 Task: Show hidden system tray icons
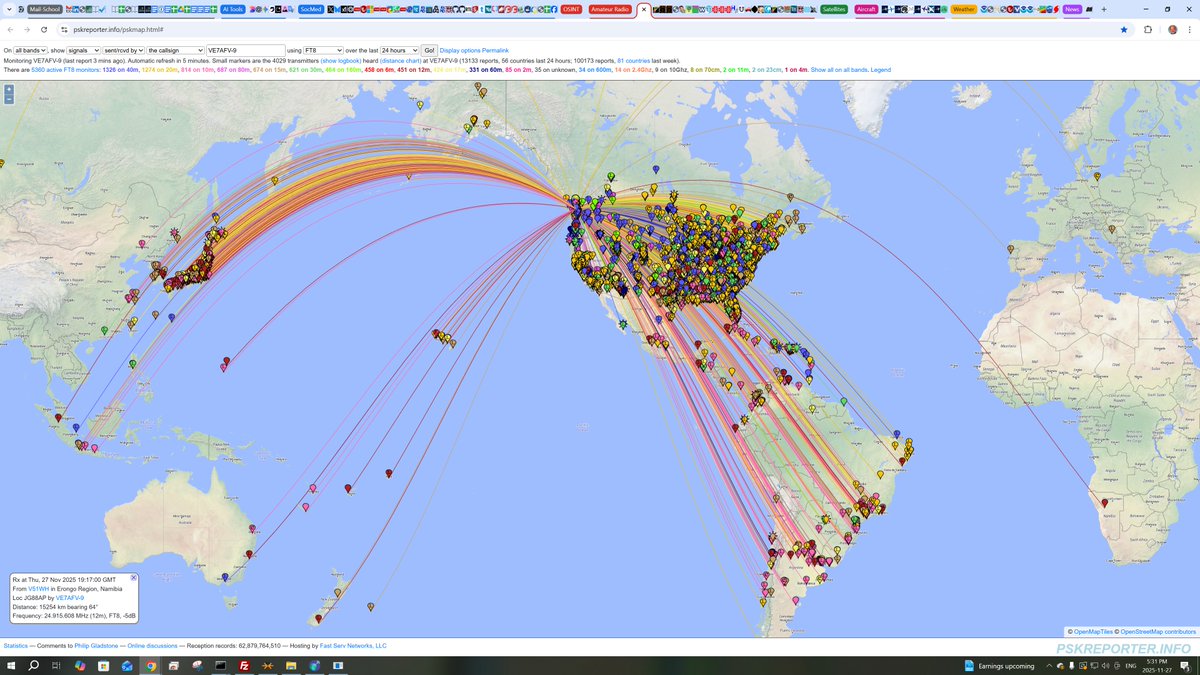coord(1049,666)
